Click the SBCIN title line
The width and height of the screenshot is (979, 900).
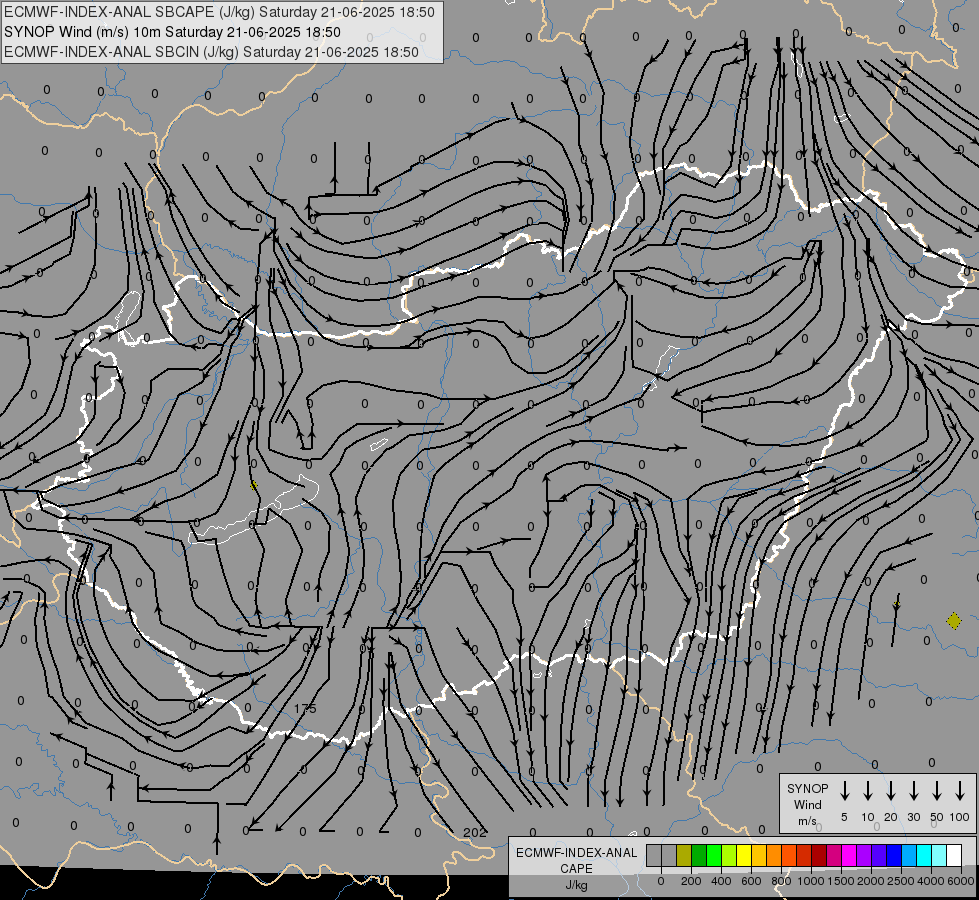click(x=211, y=52)
